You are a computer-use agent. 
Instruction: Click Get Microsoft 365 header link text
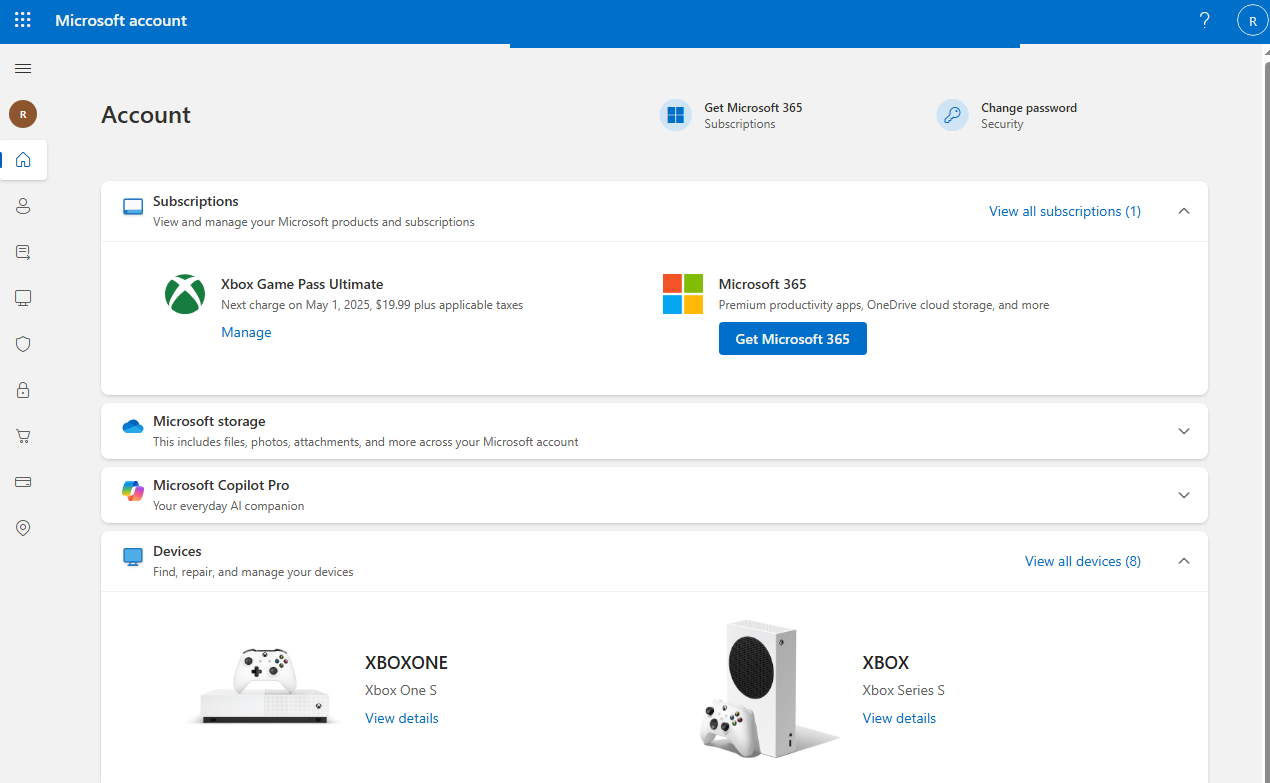pos(753,108)
